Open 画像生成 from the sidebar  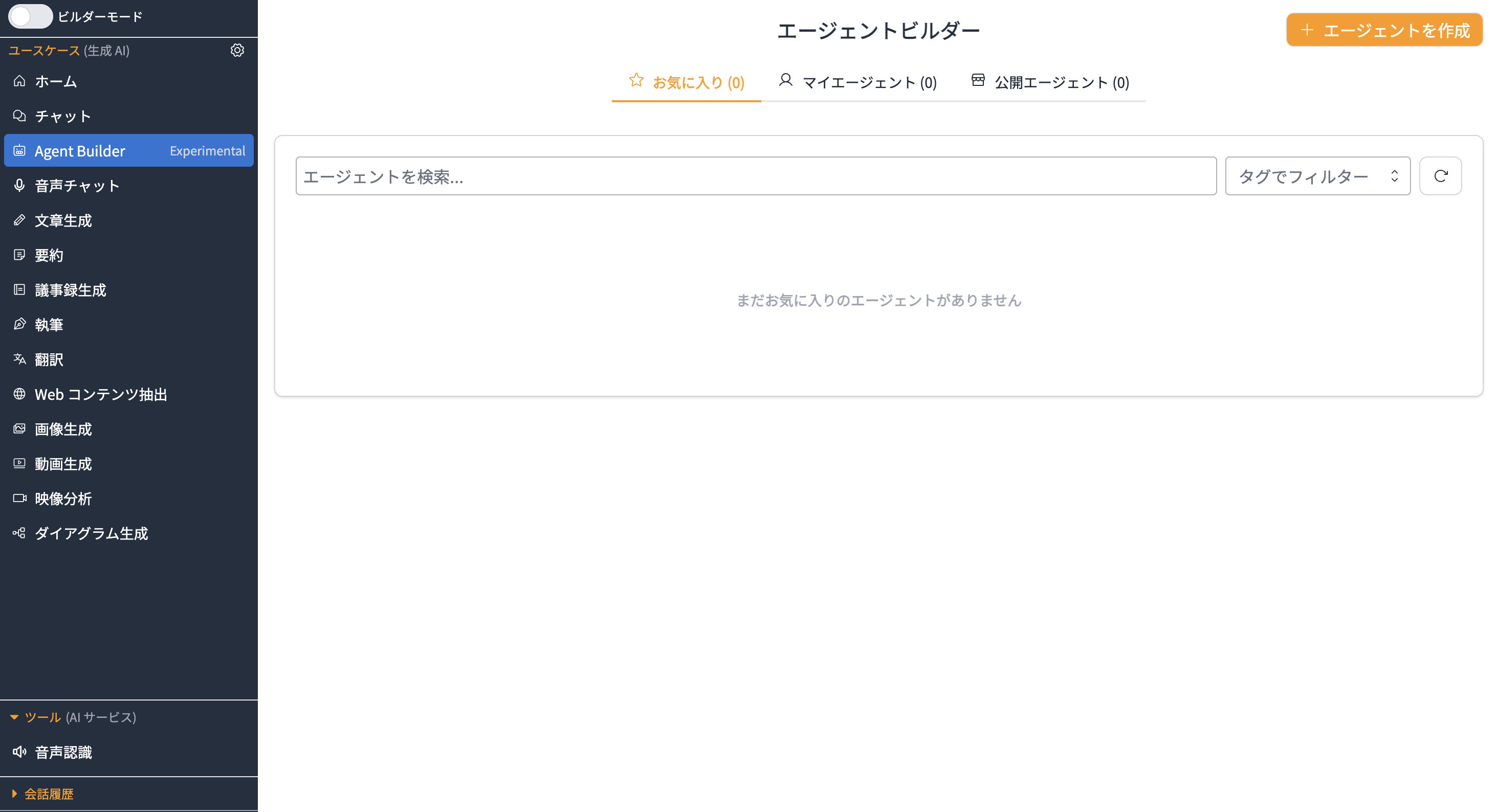(x=62, y=428)
